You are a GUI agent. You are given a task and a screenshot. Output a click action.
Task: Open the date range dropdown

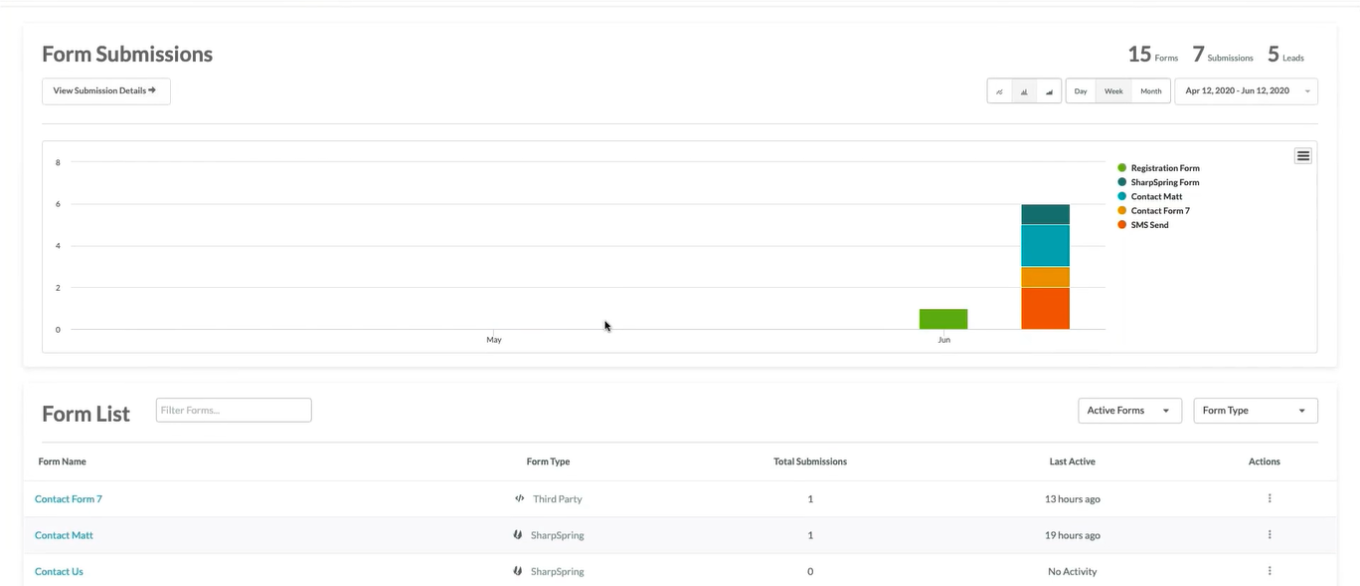[1245, 91]
